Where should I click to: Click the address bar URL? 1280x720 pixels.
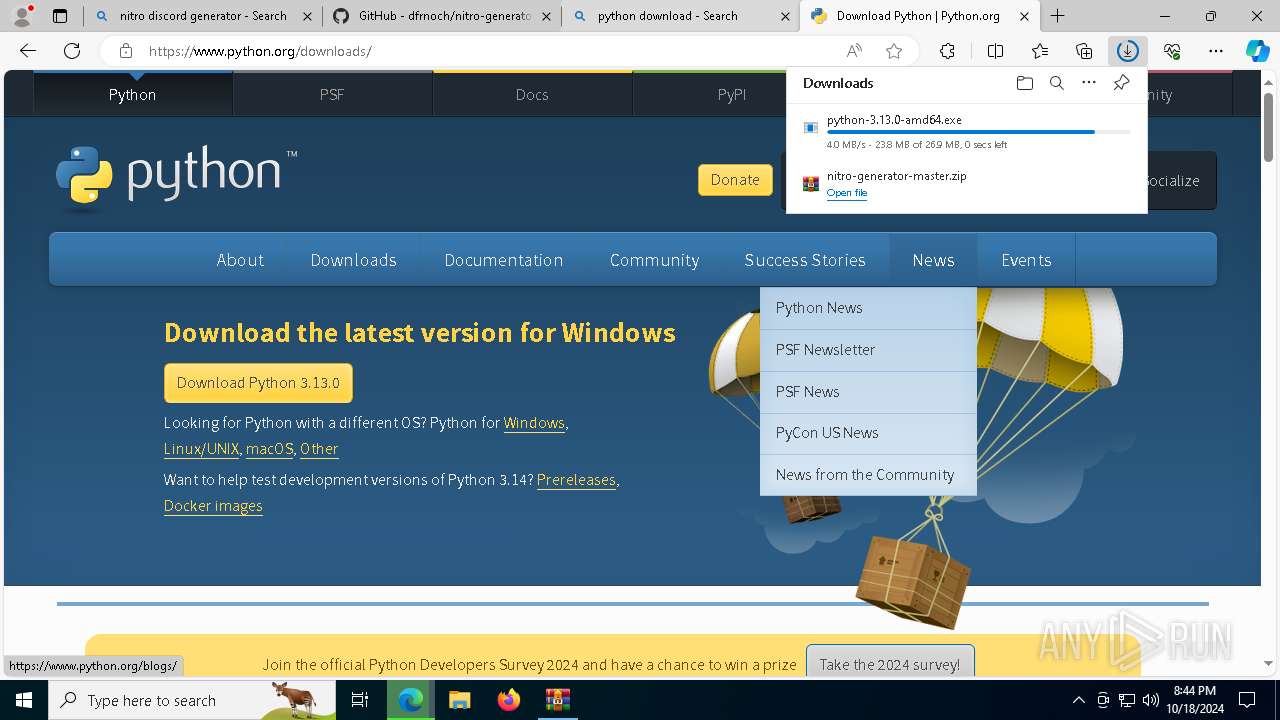(260, 51)
